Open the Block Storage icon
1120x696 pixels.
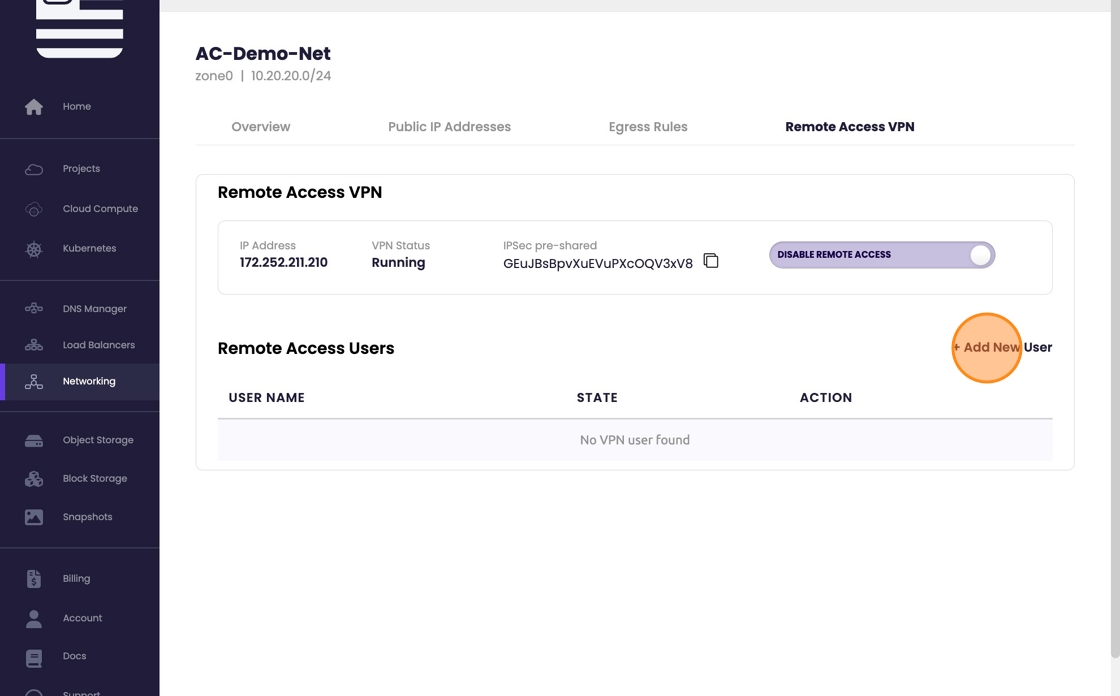pos(34,479)
